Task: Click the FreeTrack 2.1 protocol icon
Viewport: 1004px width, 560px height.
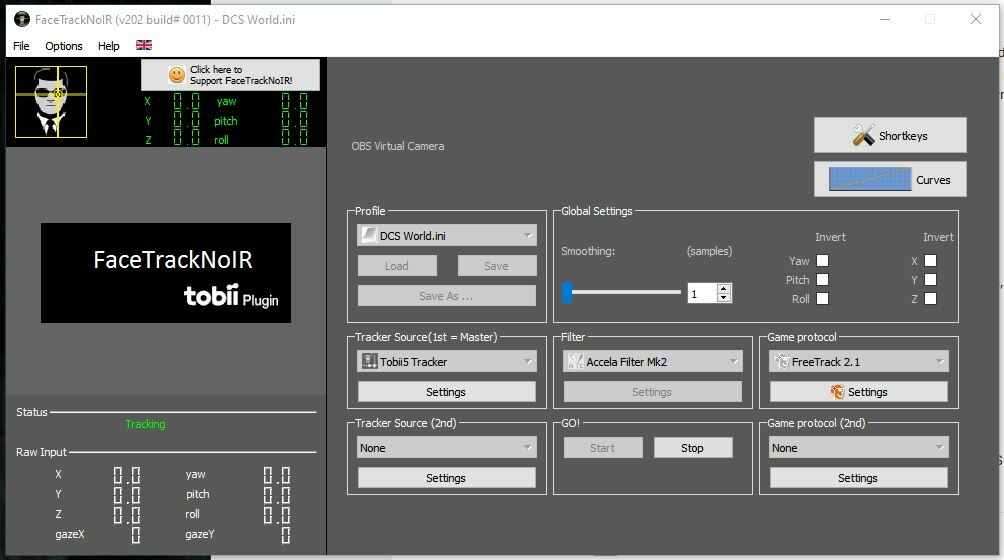Action: coord(782,361)
